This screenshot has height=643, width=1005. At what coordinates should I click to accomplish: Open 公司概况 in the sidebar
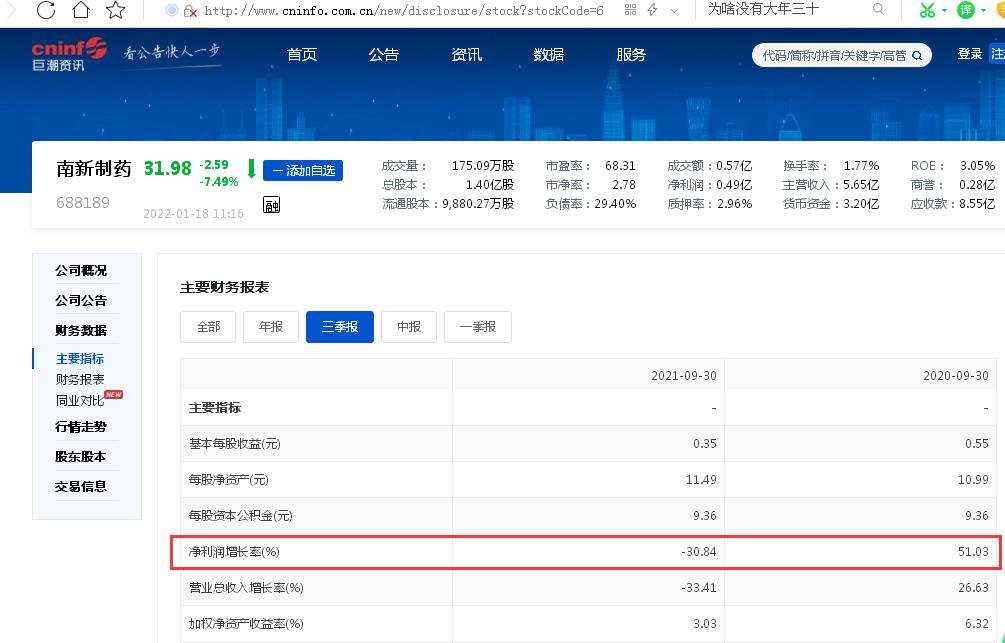pos(81,271)
